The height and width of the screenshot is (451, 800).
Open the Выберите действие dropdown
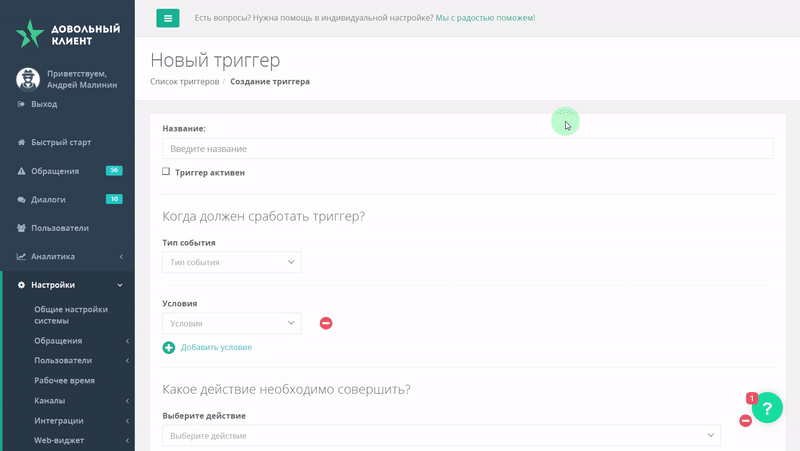[x=441, y=436]
